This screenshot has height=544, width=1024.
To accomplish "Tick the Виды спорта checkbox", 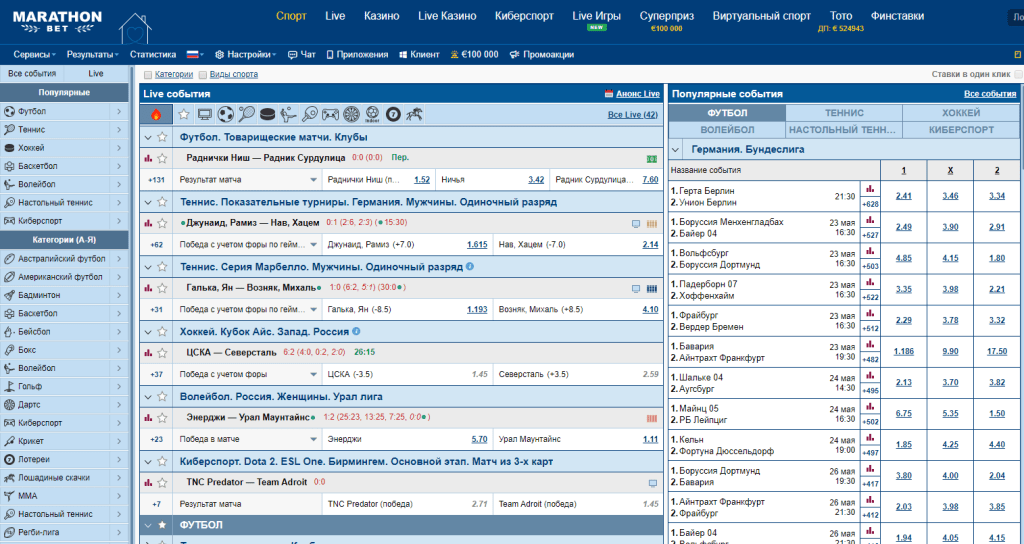I will [203, 74].
